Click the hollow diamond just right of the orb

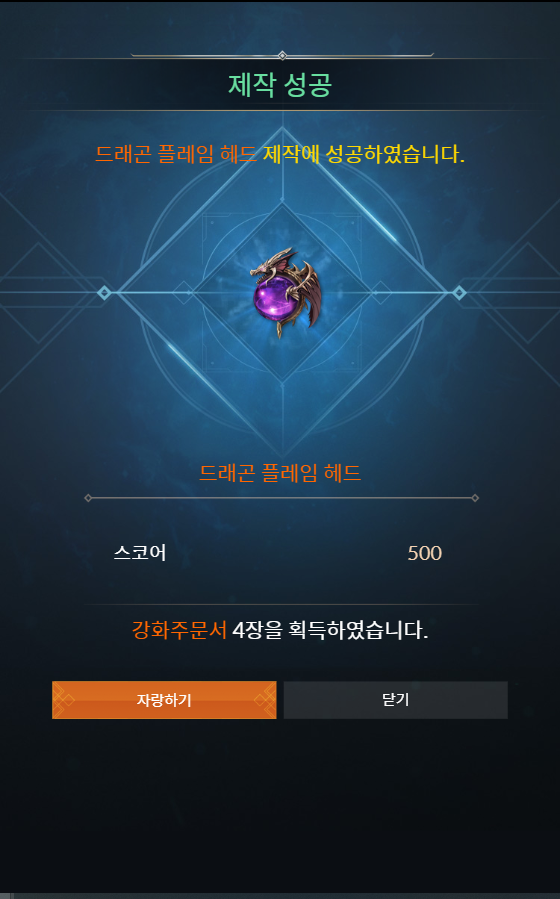[x=381, y=292]
